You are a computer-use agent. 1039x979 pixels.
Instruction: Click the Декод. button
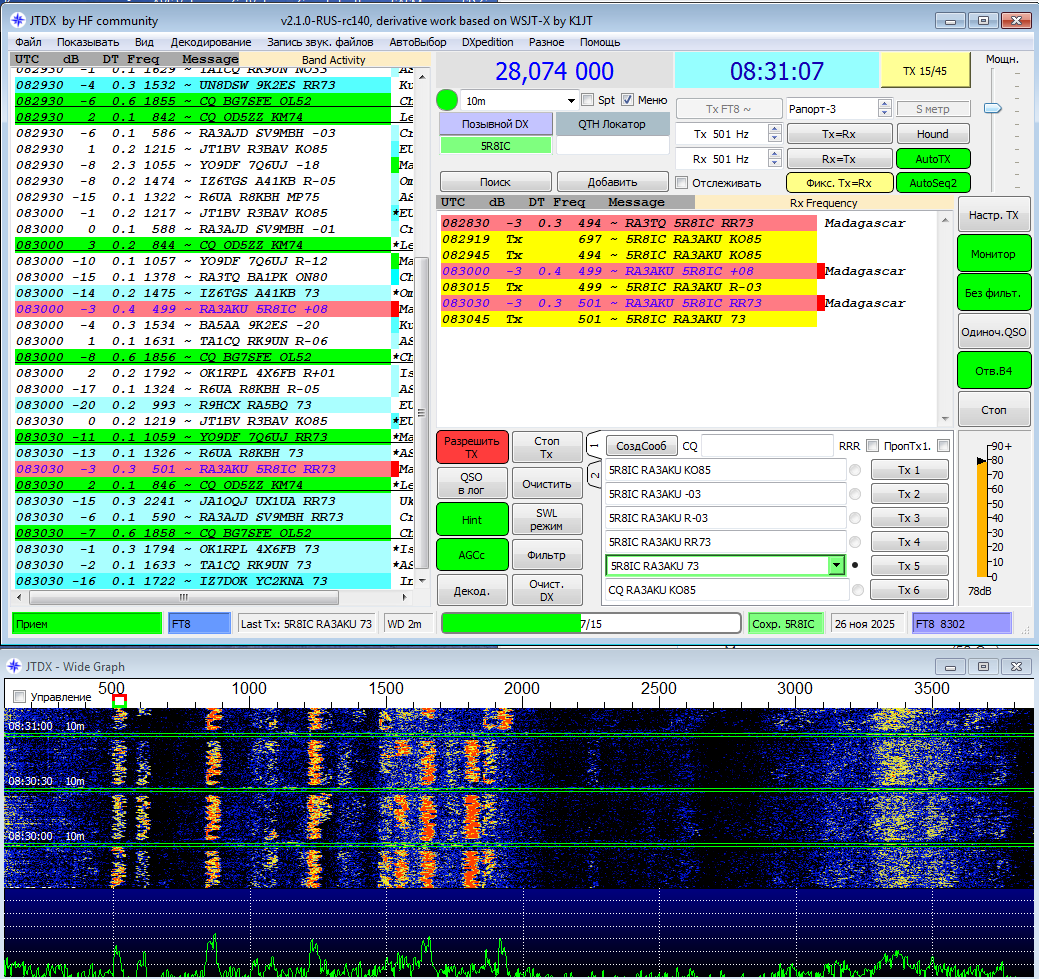pos(472,590)
